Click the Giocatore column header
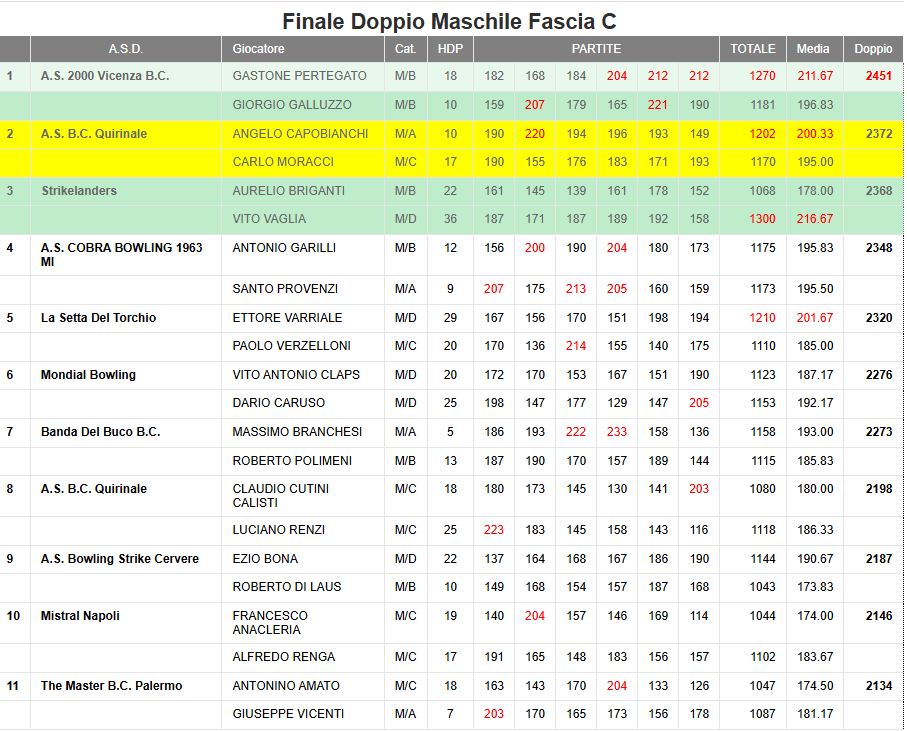Image resolution: width=907 pixels, height=731 pixels. (258, 48)
